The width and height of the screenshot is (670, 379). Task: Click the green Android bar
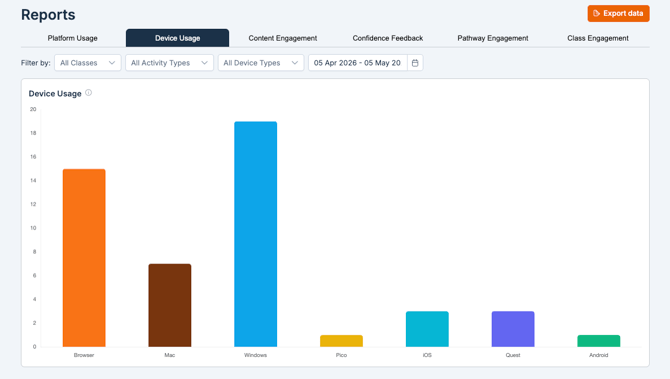coord(599,341)
